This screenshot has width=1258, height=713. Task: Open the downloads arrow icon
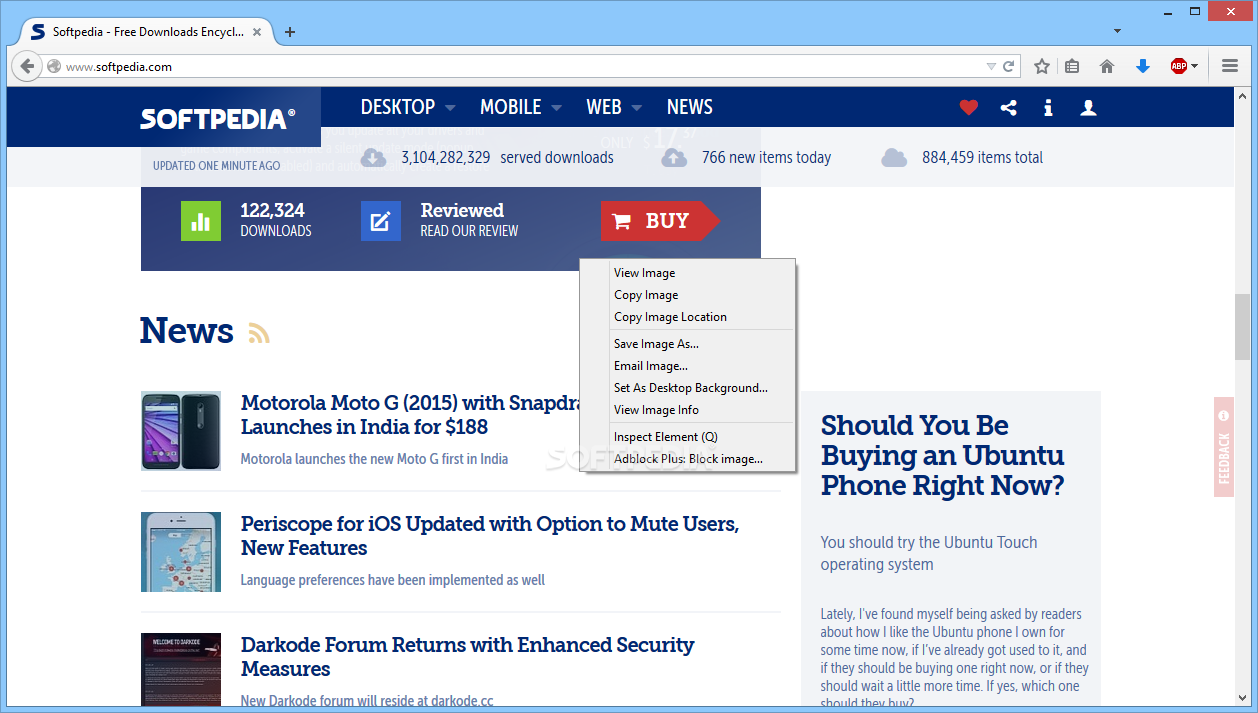[1143, 66]
